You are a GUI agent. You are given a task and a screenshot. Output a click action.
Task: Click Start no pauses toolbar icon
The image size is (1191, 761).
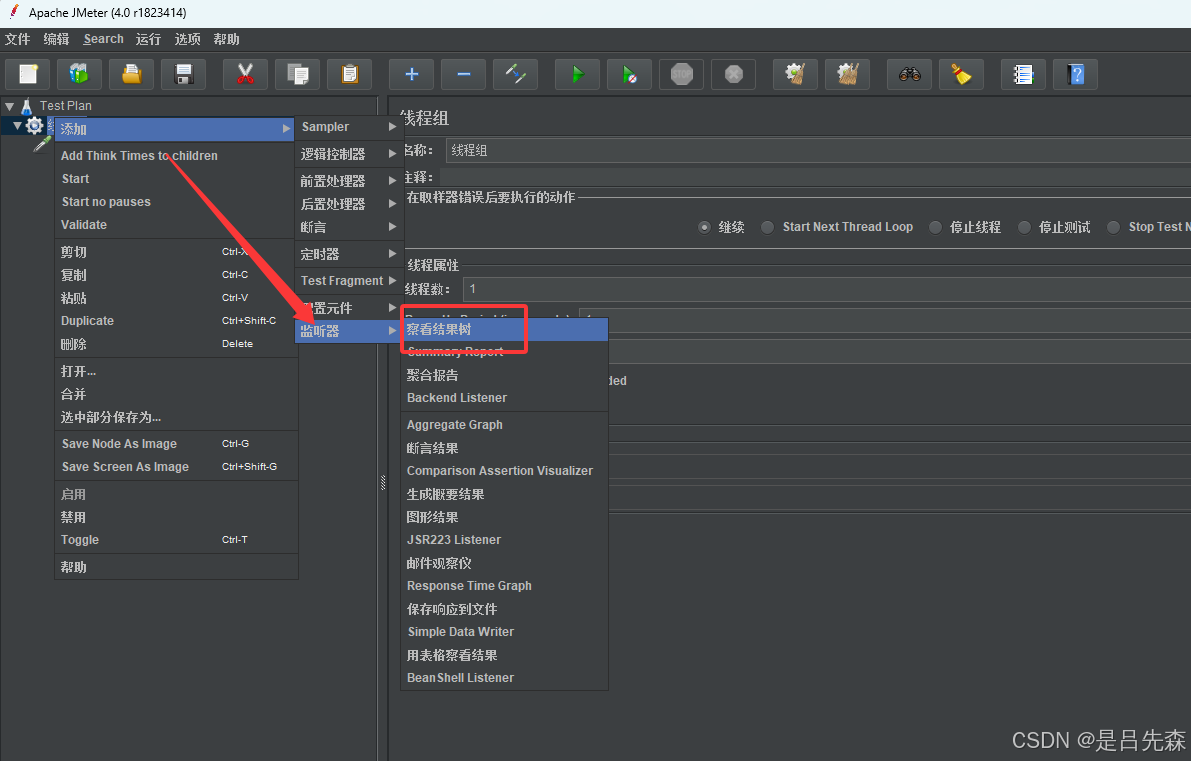pos(630,74)
